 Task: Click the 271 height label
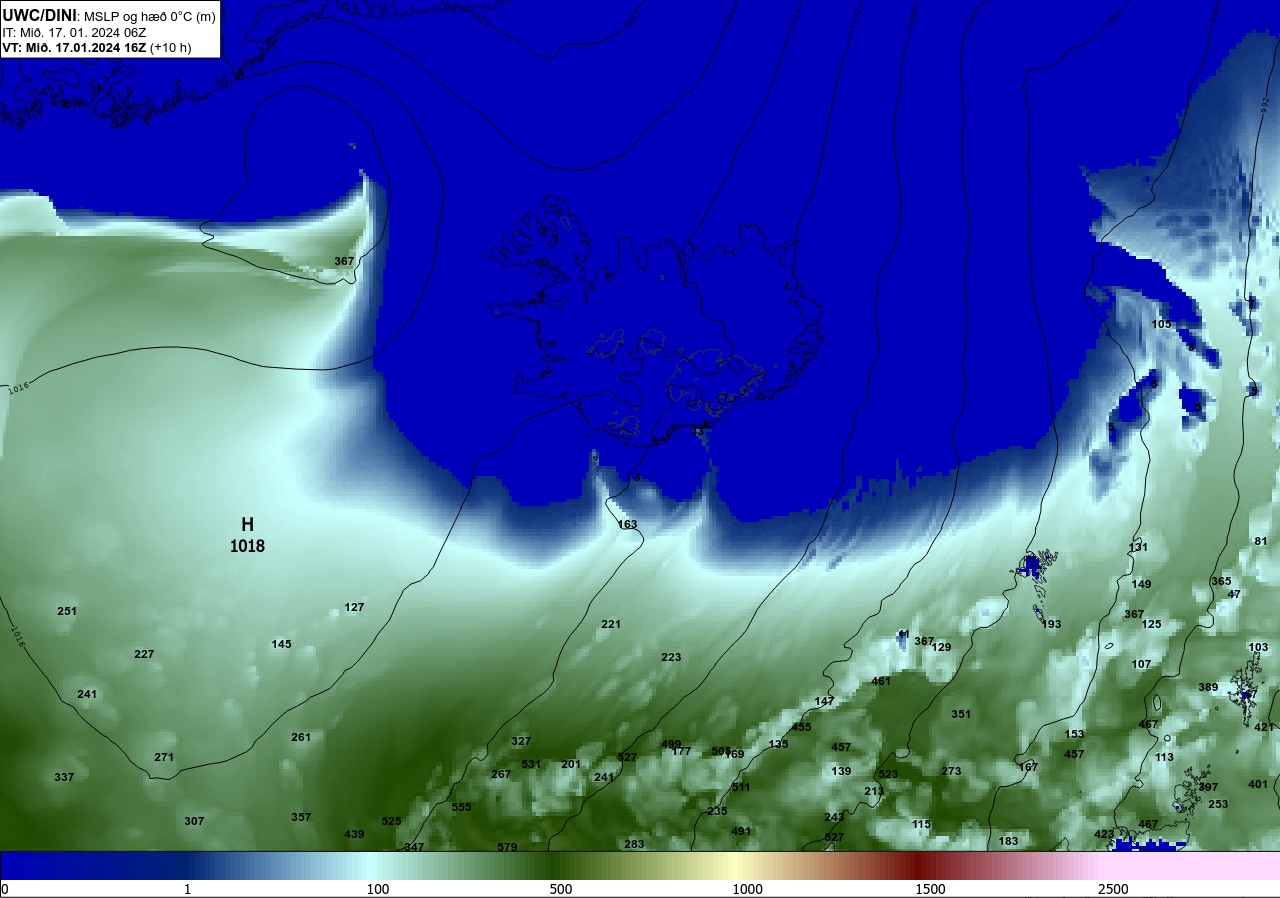pyautogui.click(x=164, y=757)
